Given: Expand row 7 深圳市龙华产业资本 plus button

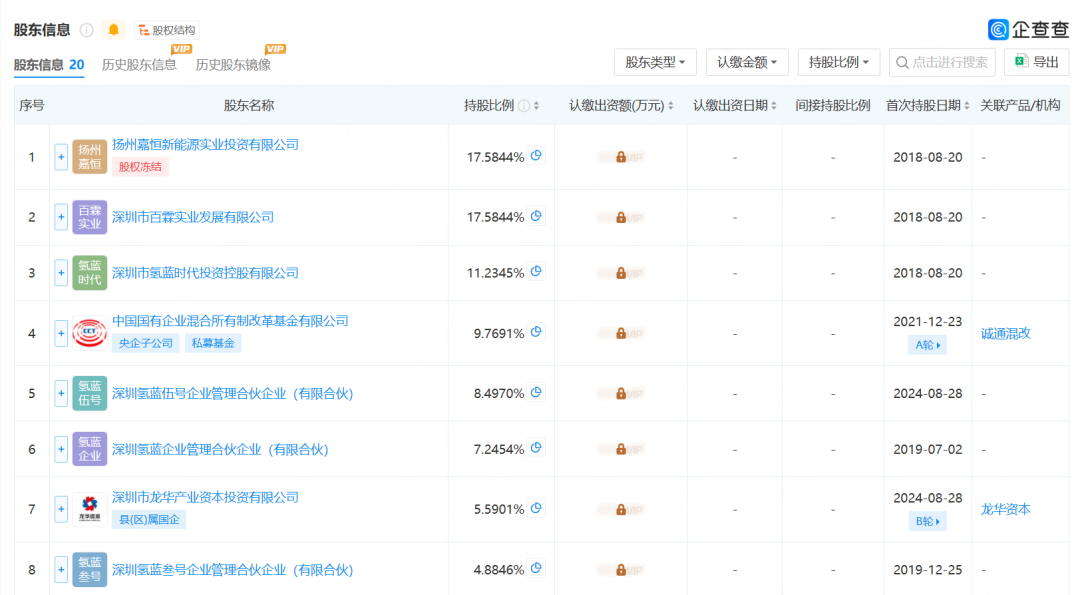Looking at the screenshot, I should pos(61,509).
